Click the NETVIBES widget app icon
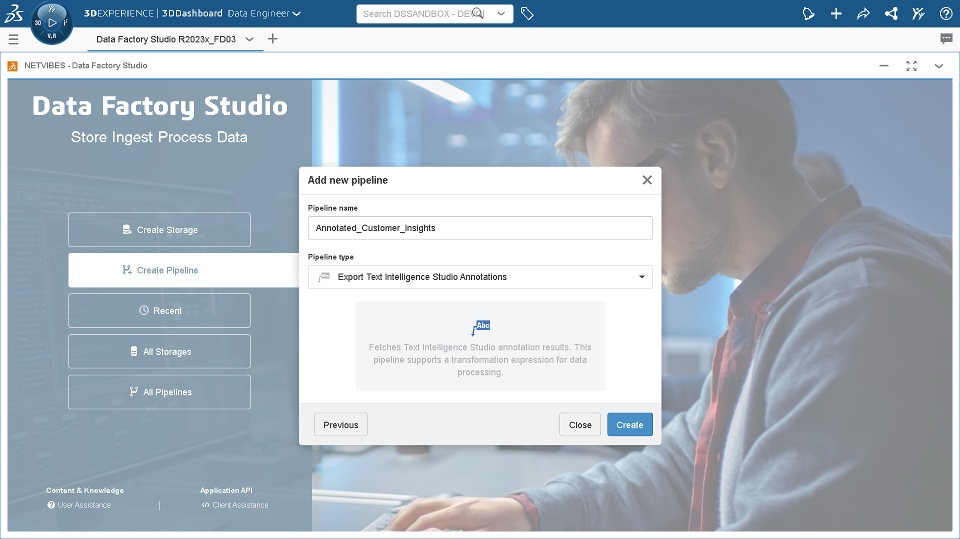Viewport: 960px width, 539px height. 13,66
